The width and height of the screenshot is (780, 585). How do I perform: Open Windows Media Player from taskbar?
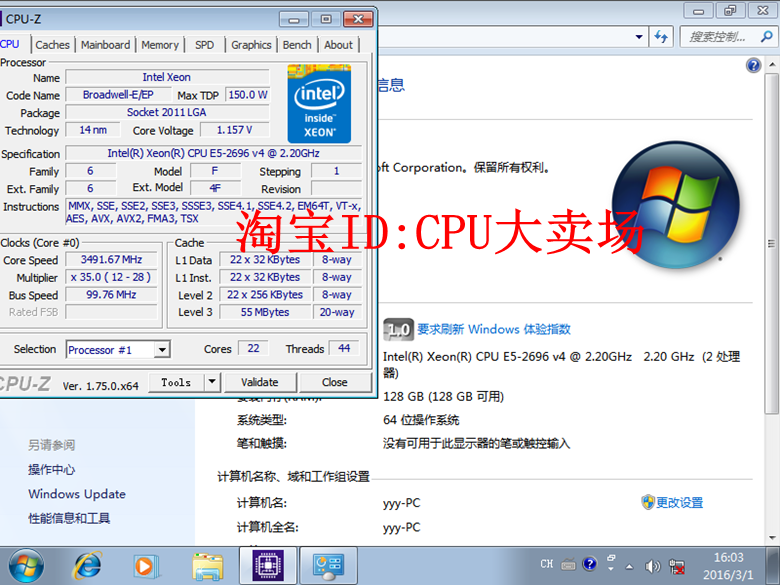[146, 566]
